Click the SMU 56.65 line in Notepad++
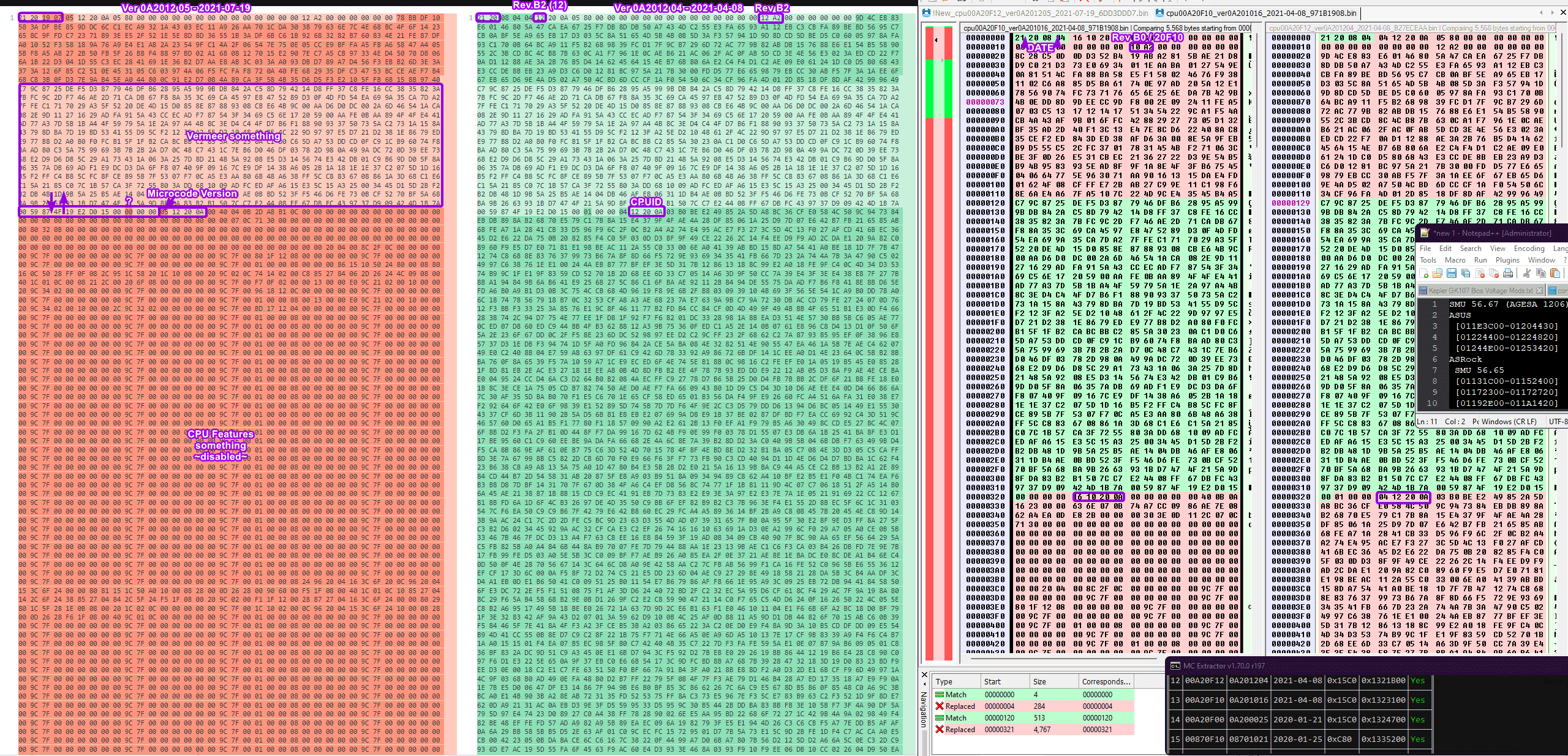 (x=1480, y=370)
